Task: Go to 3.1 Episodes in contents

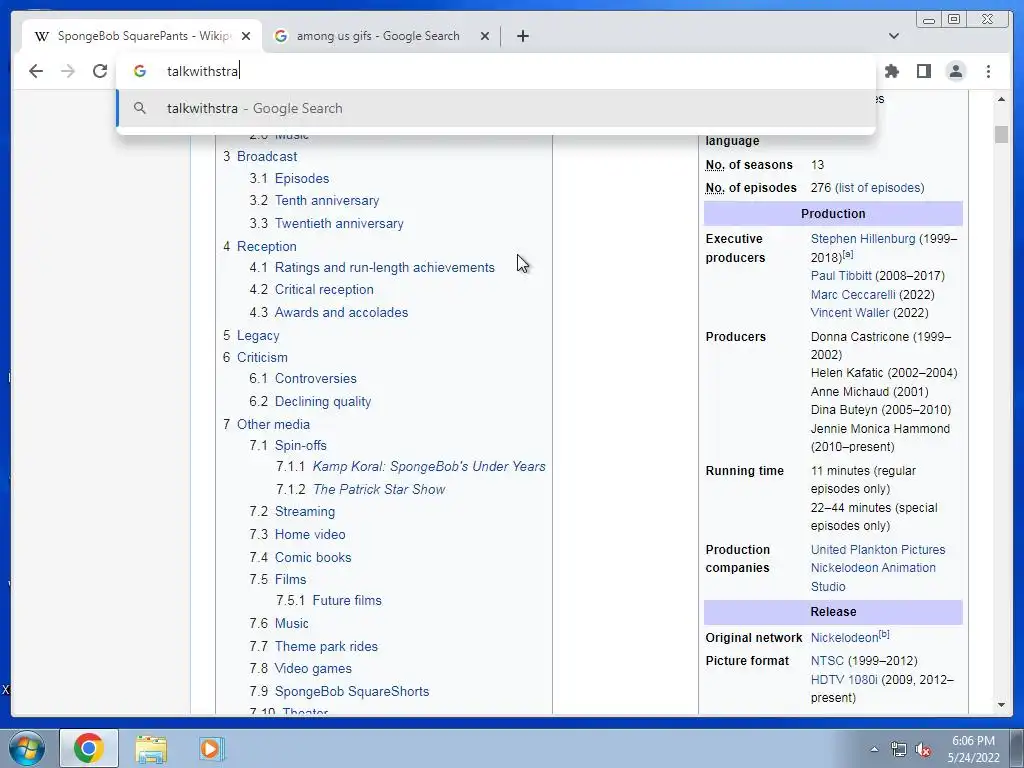Action: click(x=302, y=178)
